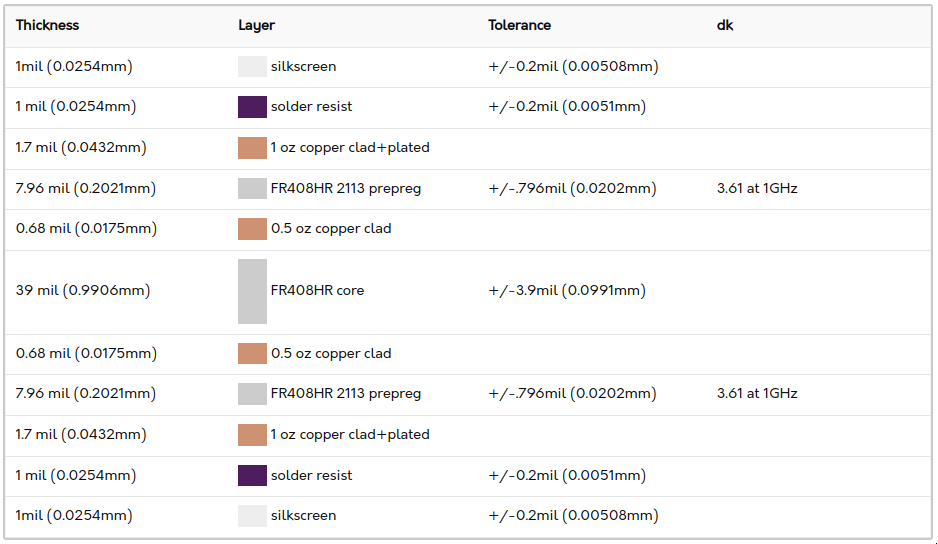The image size is (938, 544).
Task: Click the top 3.61 at 1GHz dk value
Action: point(757,189)
